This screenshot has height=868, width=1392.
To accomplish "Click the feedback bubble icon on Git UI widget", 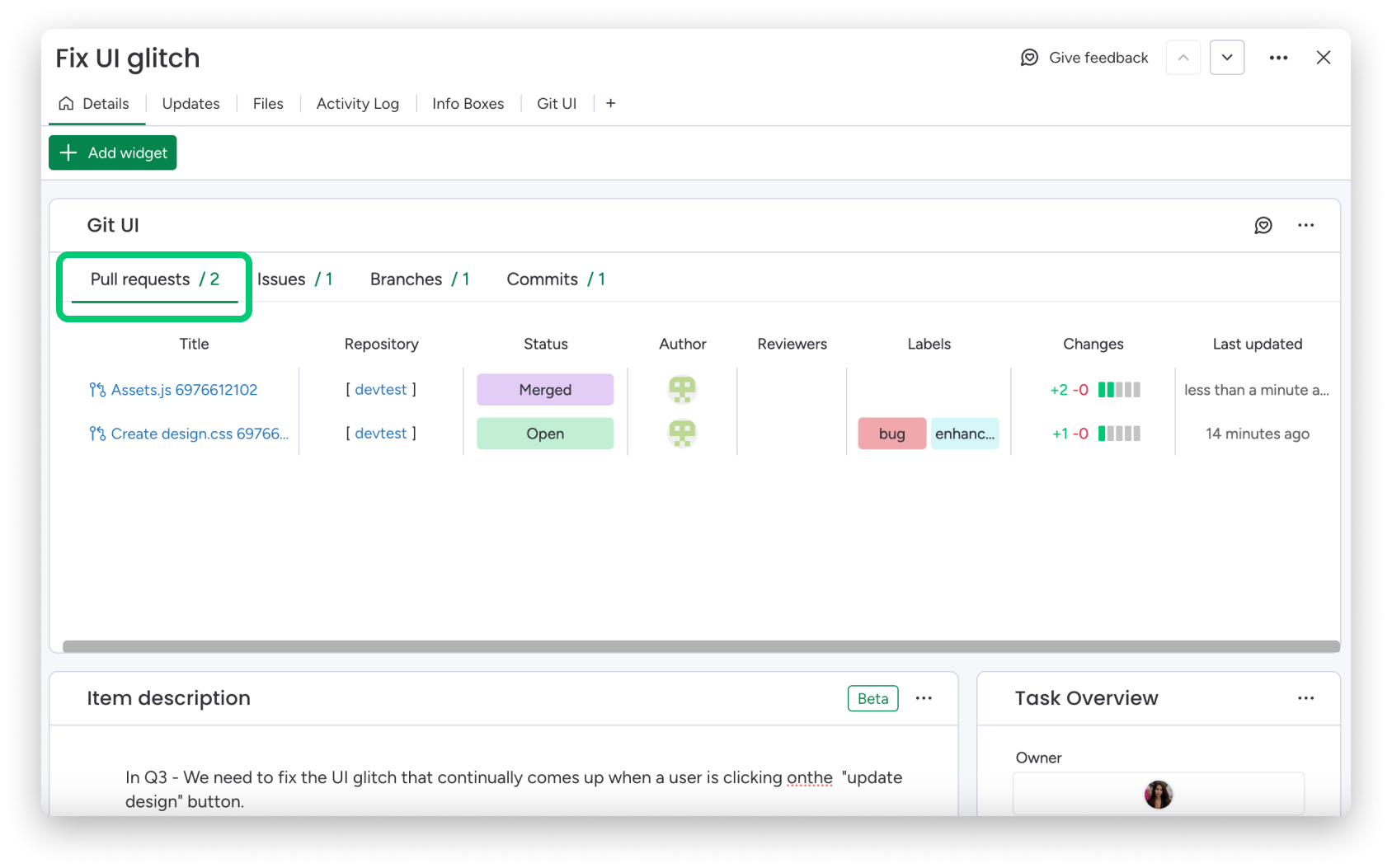I will point(1264,225).
